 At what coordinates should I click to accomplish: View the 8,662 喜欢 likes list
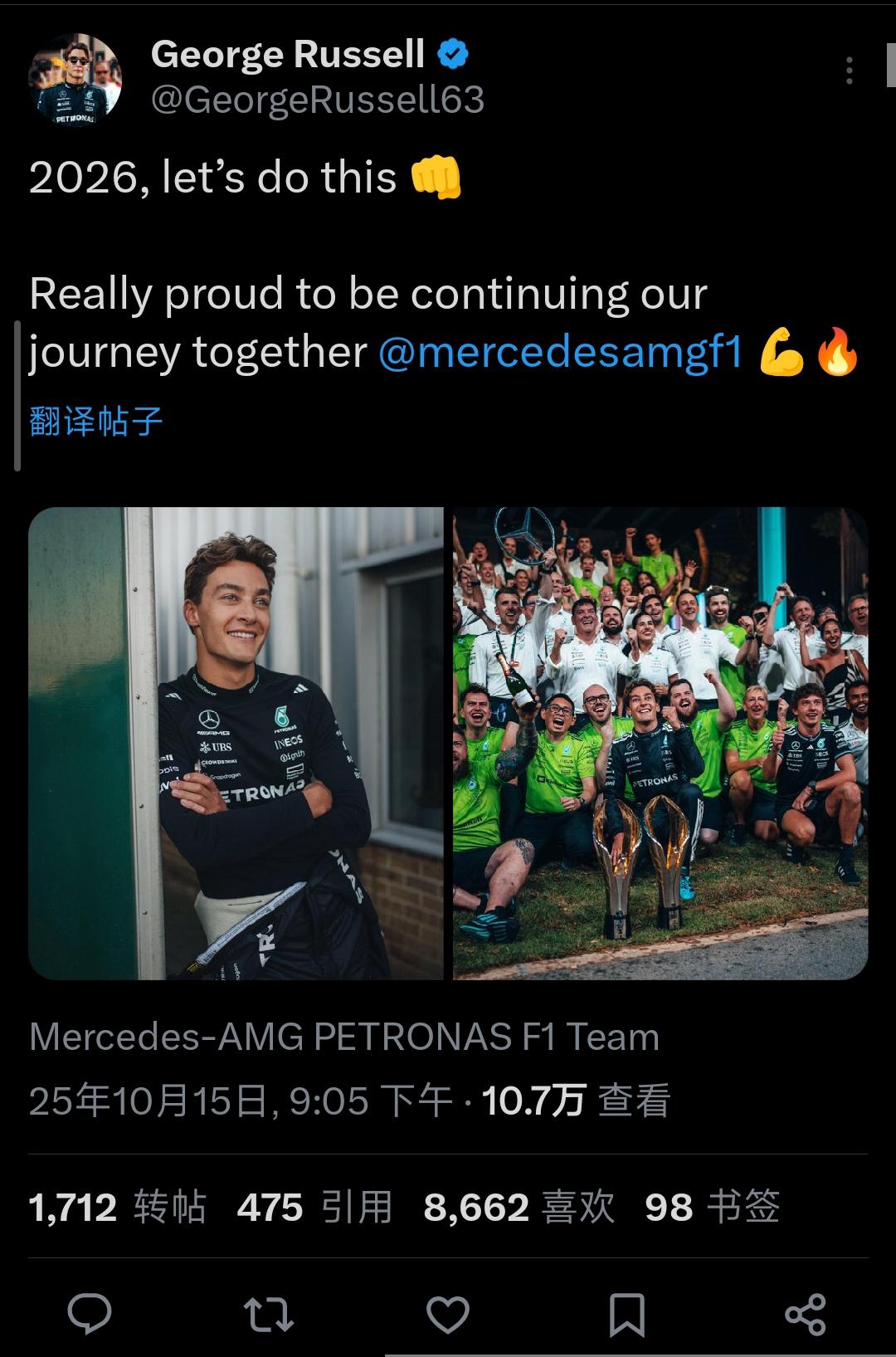point(519,1207)
